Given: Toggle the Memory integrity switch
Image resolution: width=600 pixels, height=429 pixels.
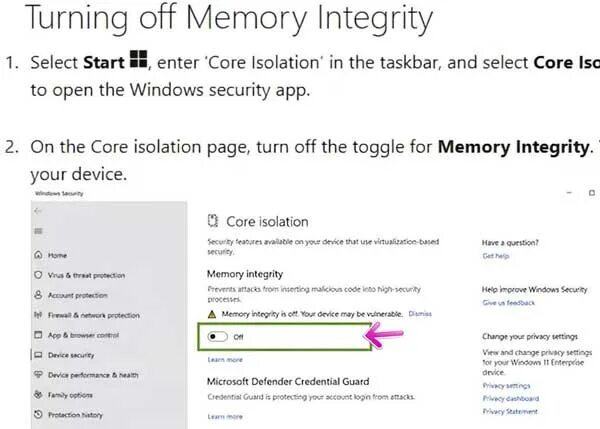Looking at the screenshot, I should coord(218,338).
